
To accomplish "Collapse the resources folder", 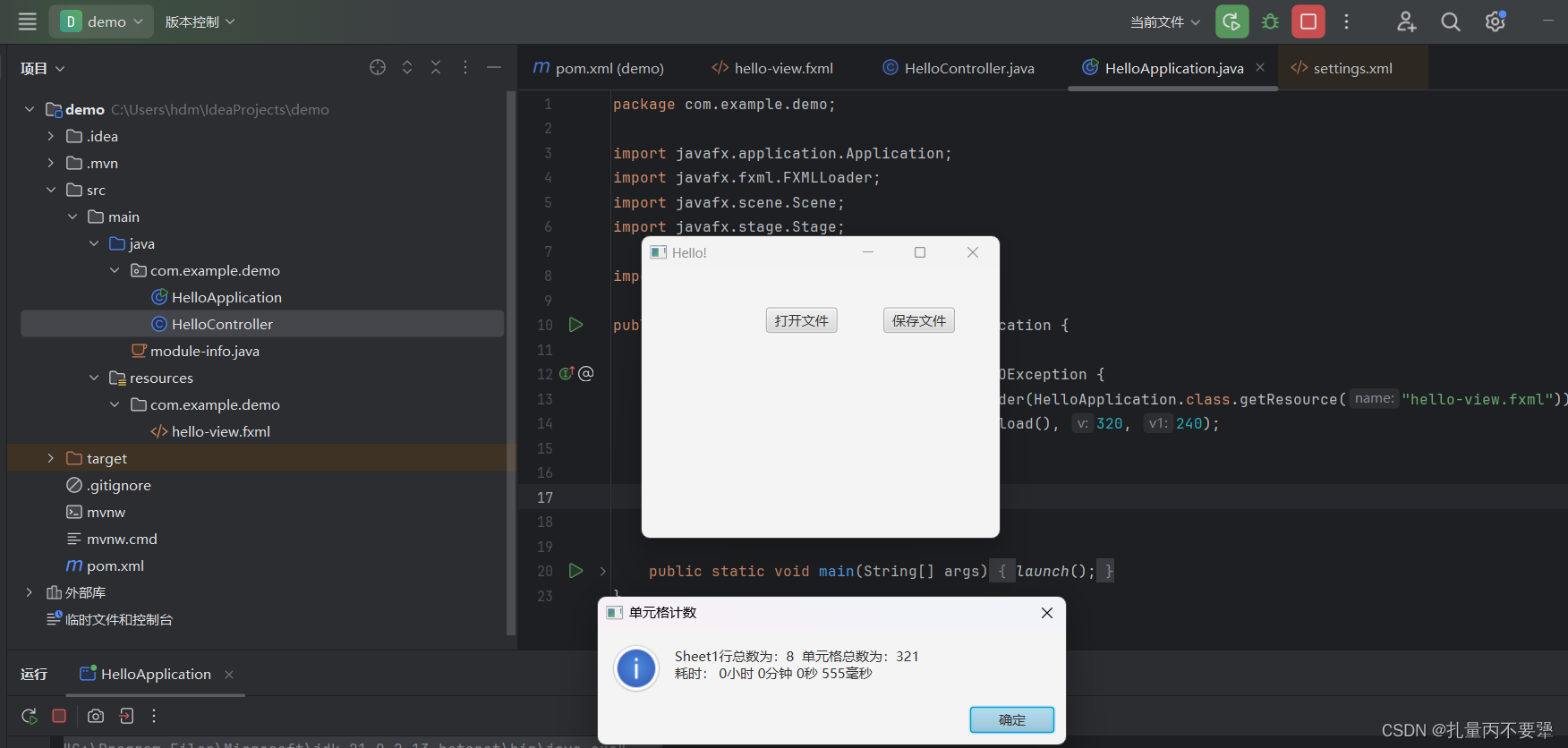I will click(x=94, y=378).
